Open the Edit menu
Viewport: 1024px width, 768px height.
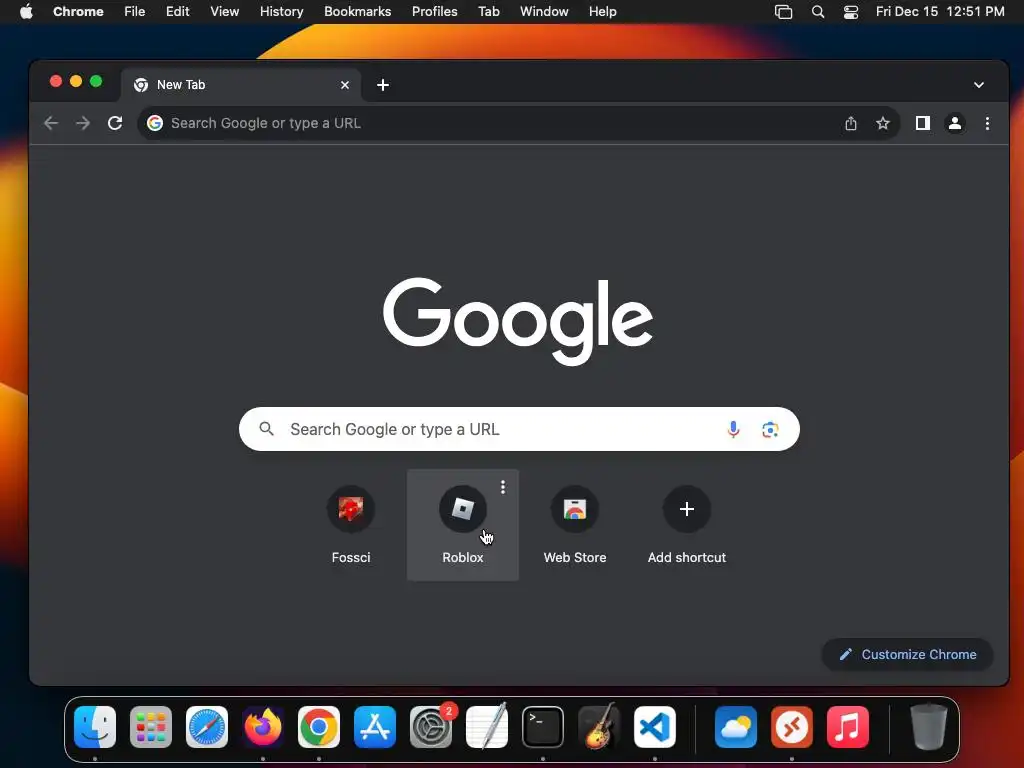click(x=177, y=11)
